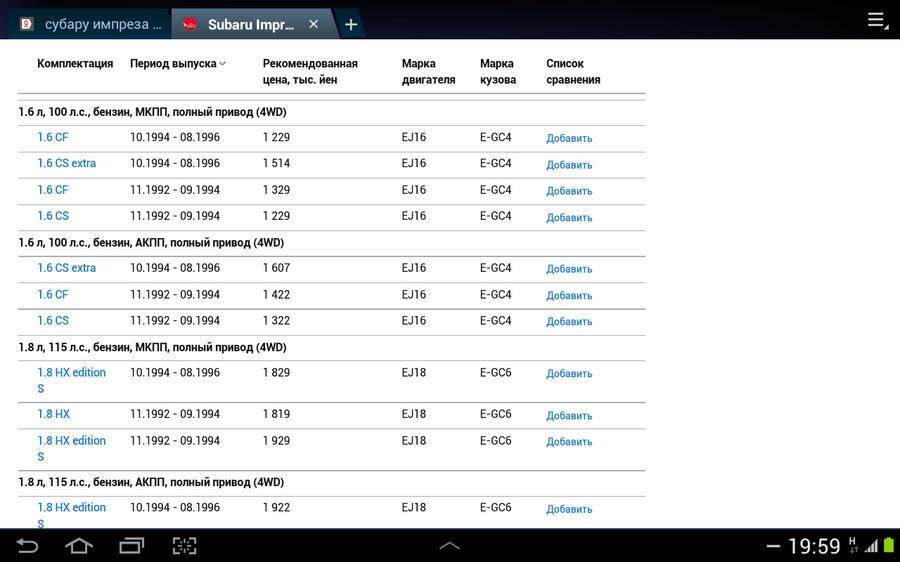
Task: Open 1.8 HX edition S priced 1 922
Action: click(x=72, y=514)
